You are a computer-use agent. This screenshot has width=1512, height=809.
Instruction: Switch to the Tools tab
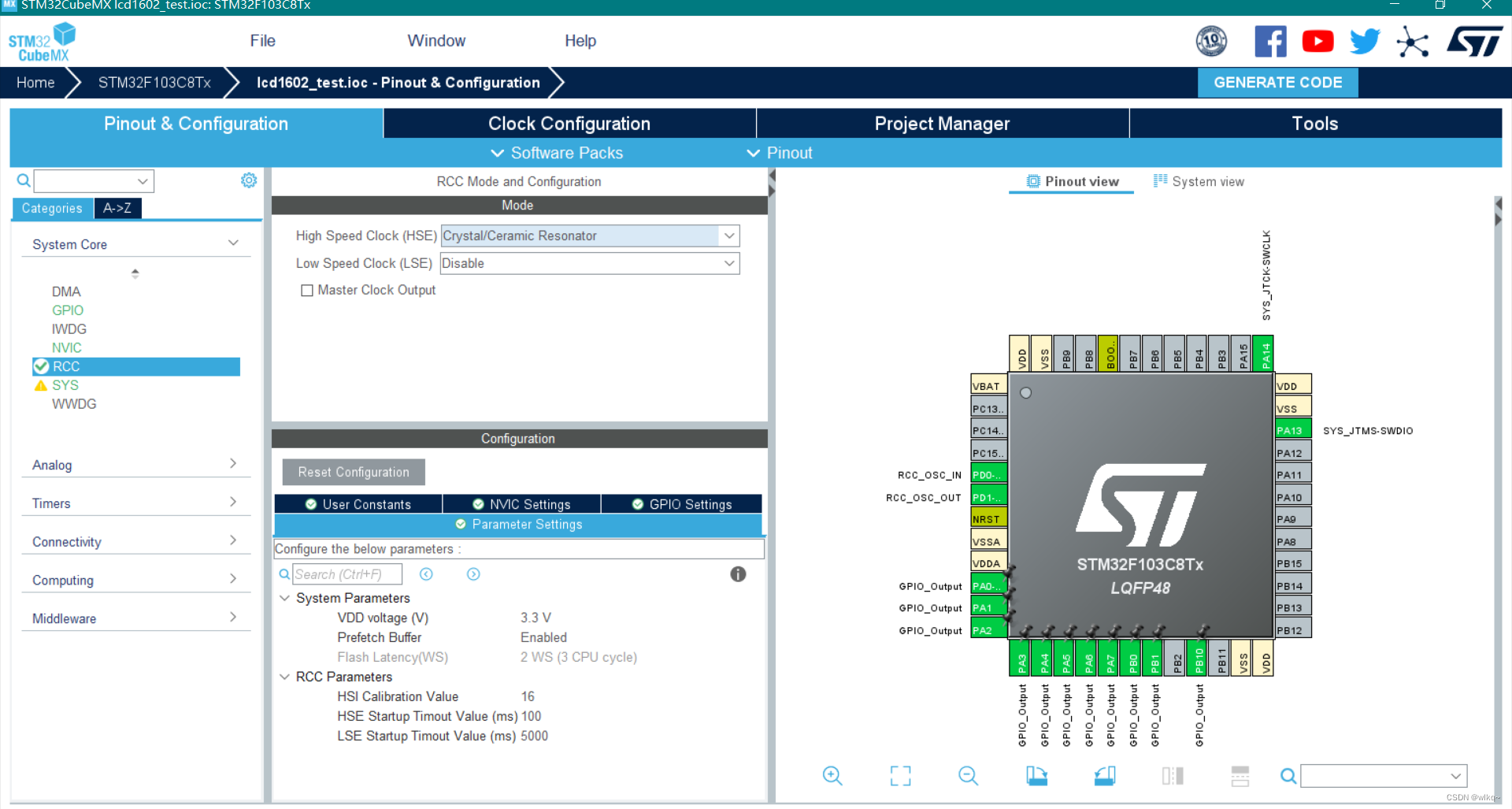[x=1314, y=124]
